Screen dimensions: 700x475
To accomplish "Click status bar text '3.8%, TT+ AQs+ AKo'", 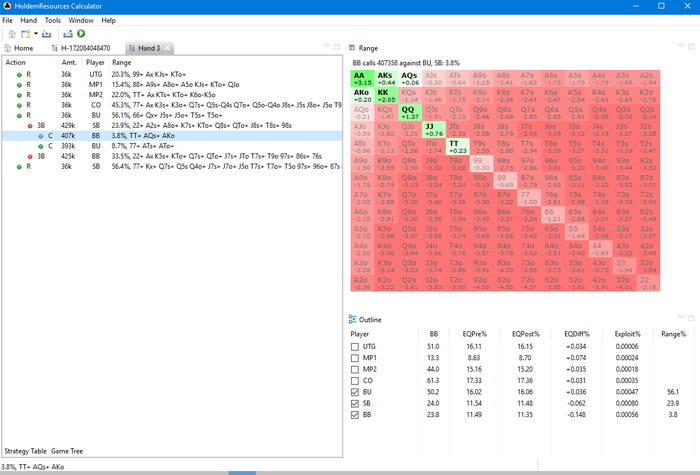I will [x=33, y=467].
